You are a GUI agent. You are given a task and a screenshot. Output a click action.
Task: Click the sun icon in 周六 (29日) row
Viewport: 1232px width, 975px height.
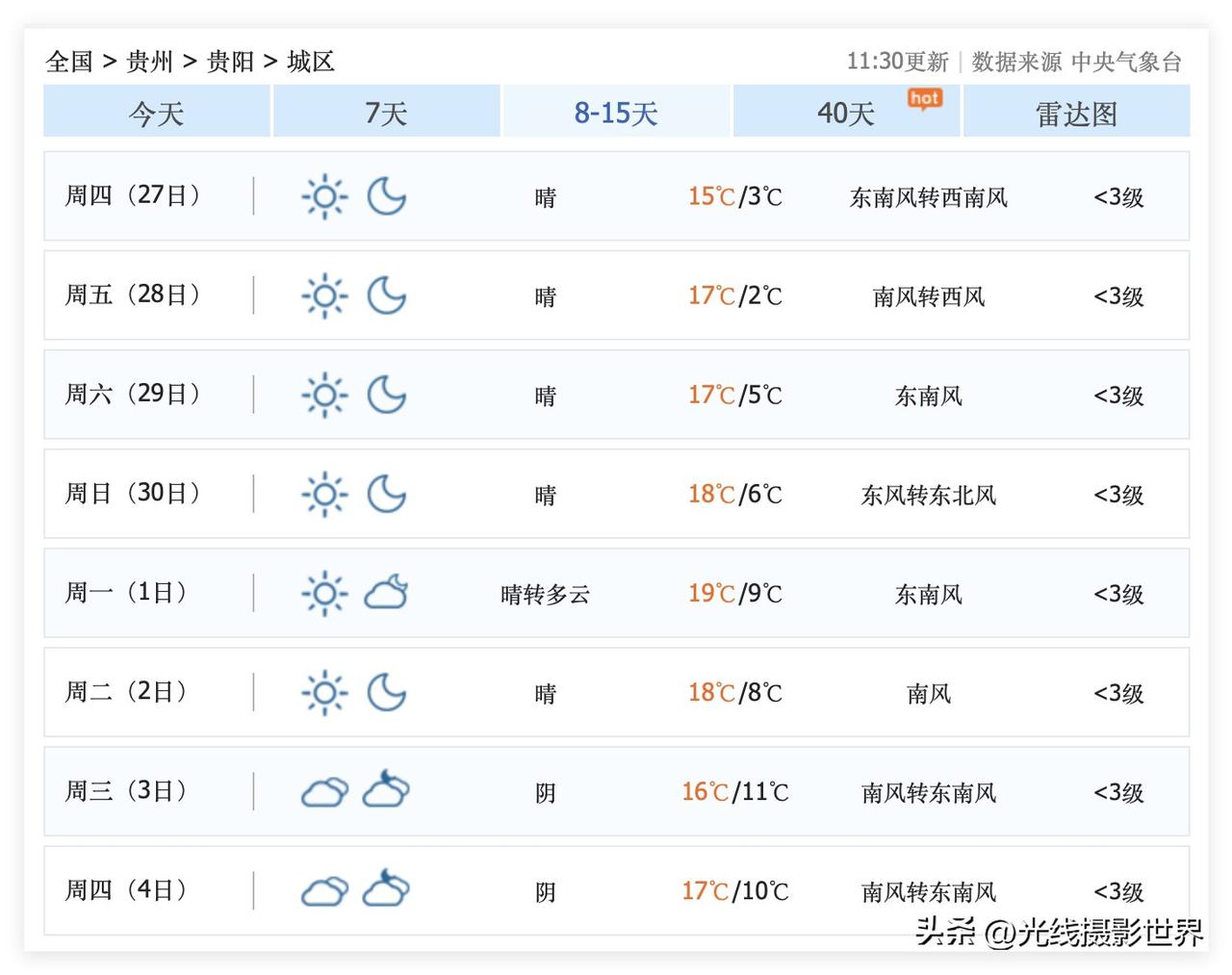[324, 395]
